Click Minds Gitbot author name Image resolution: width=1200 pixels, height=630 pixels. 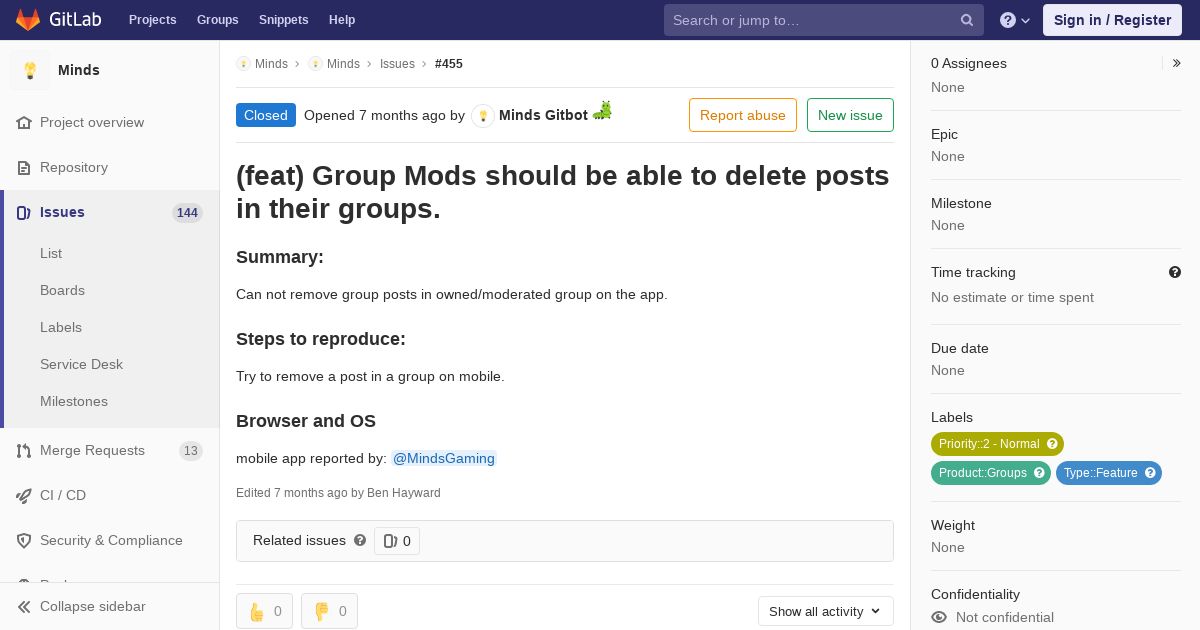[543, 116]
